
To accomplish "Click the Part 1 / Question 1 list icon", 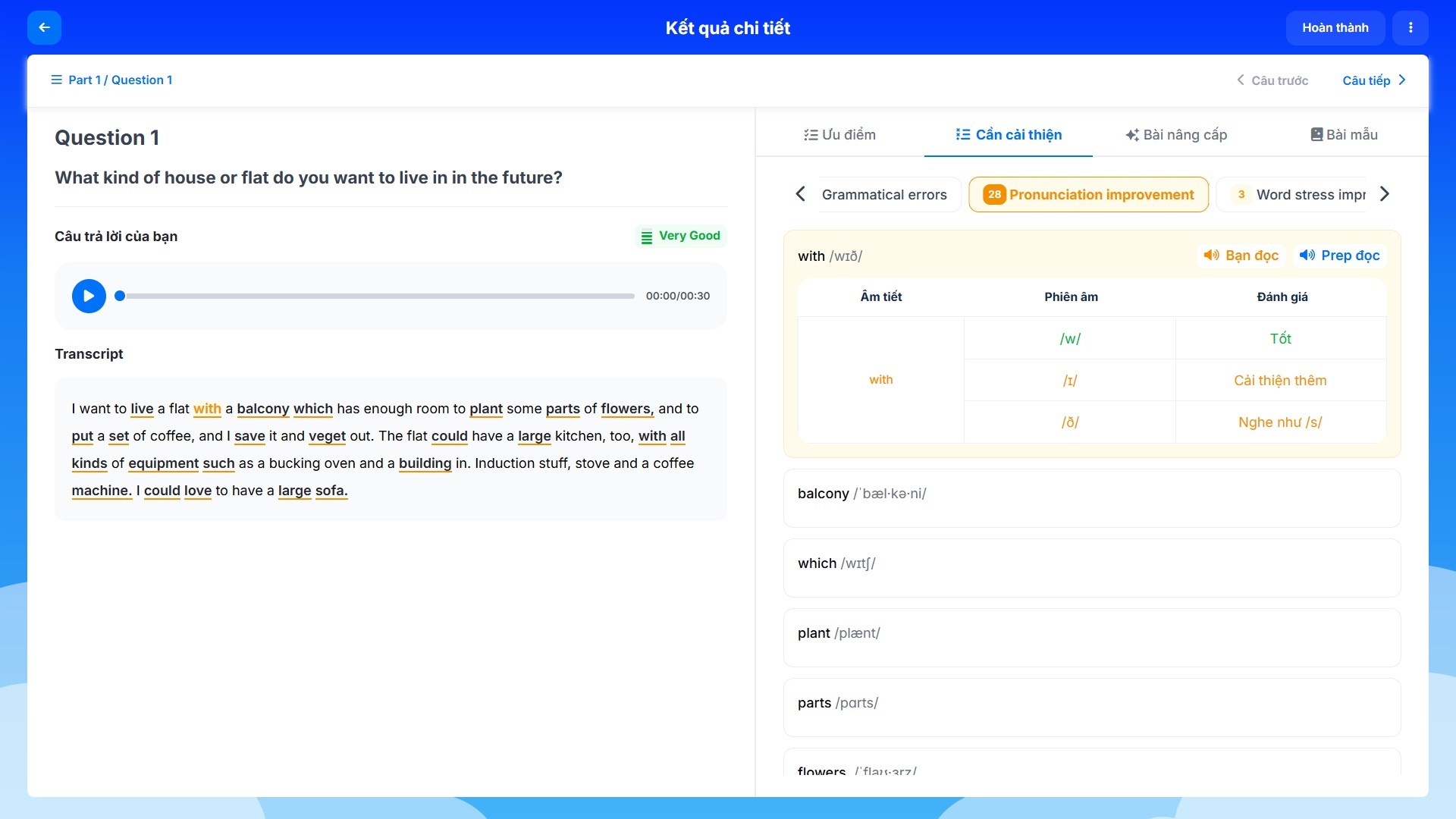I will (x=56, y=80).
